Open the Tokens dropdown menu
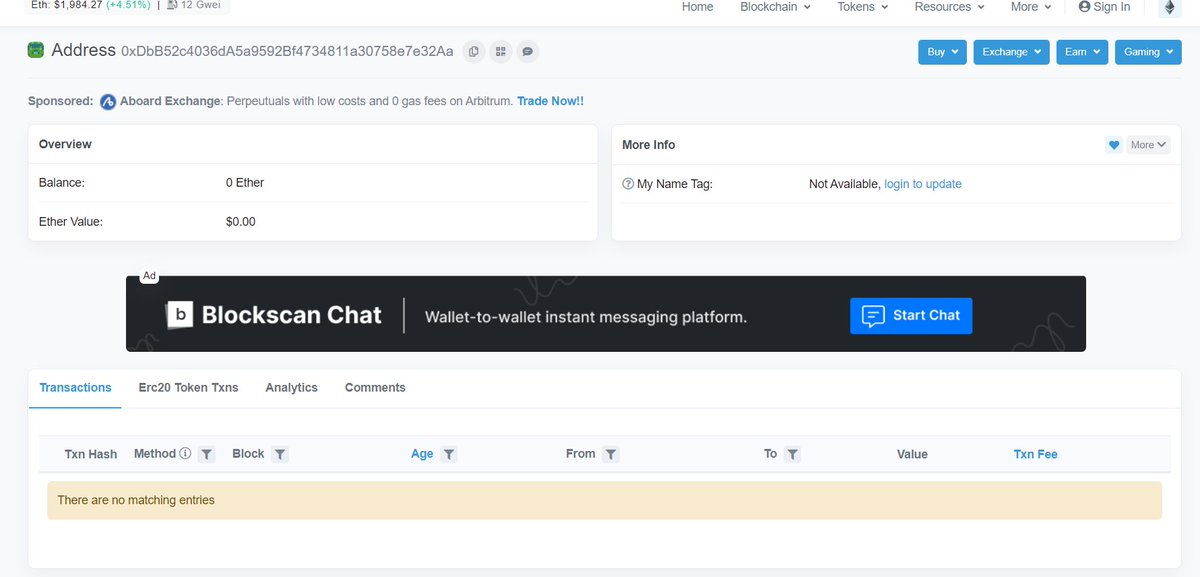Viewport: 1200px width, 577px height. [862, 7]
